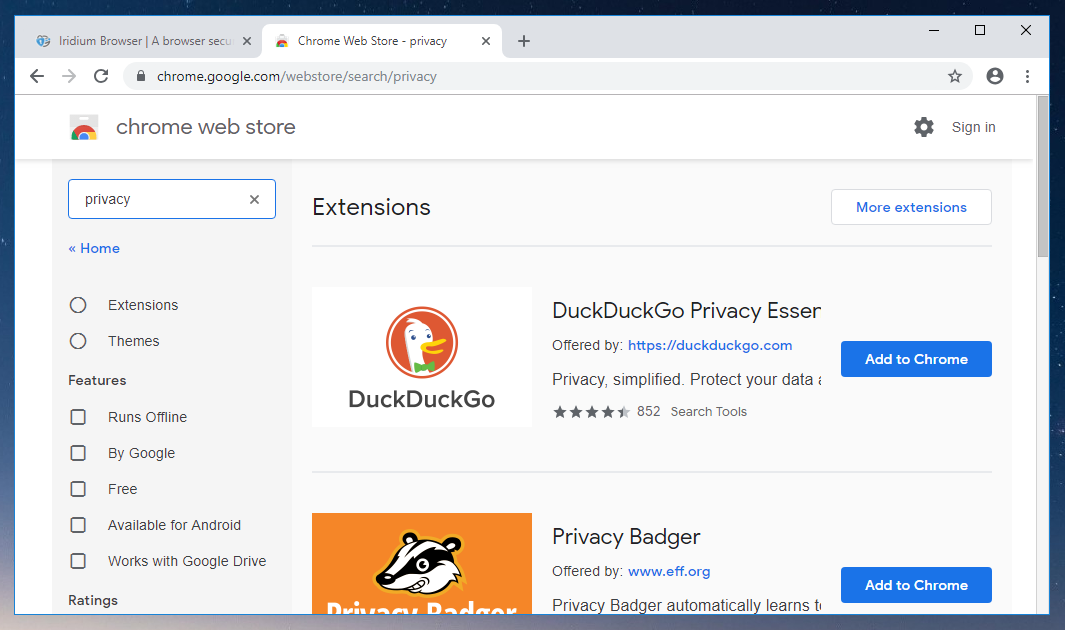This screenshot has width=1065, height=630.
Task: Reload the current page
Action: click(101, 76)
